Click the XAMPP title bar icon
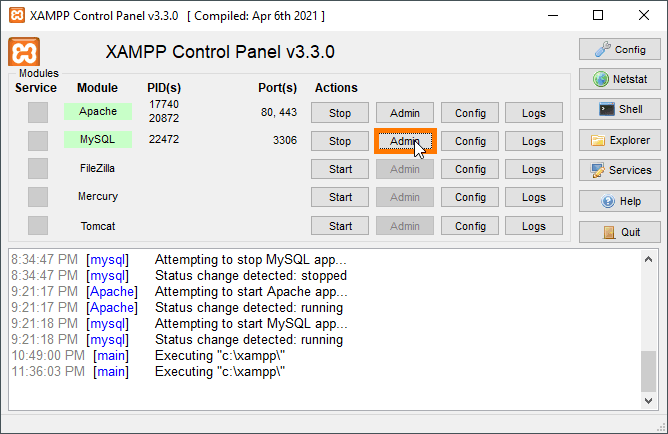 coord(17,16)
